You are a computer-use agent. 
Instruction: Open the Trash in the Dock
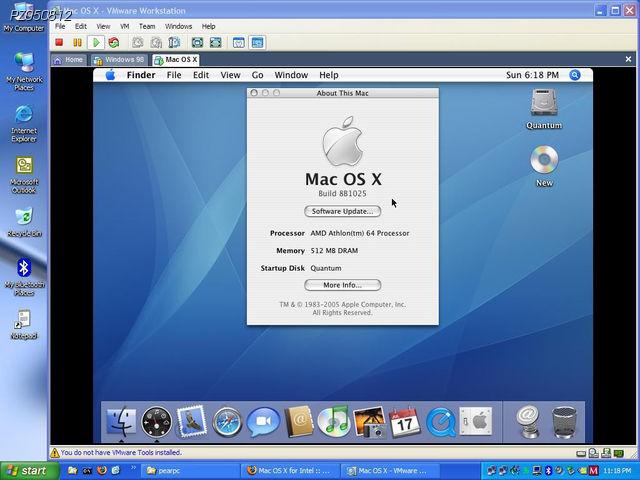click(564, 422)
